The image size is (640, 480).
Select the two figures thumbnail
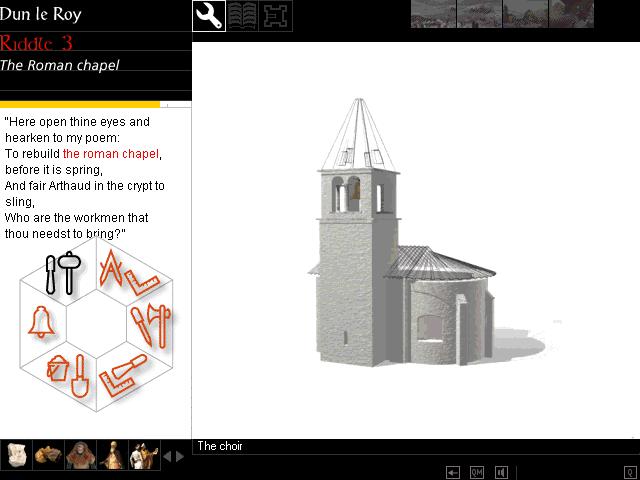pyautogui.click(x=144, y=455)
